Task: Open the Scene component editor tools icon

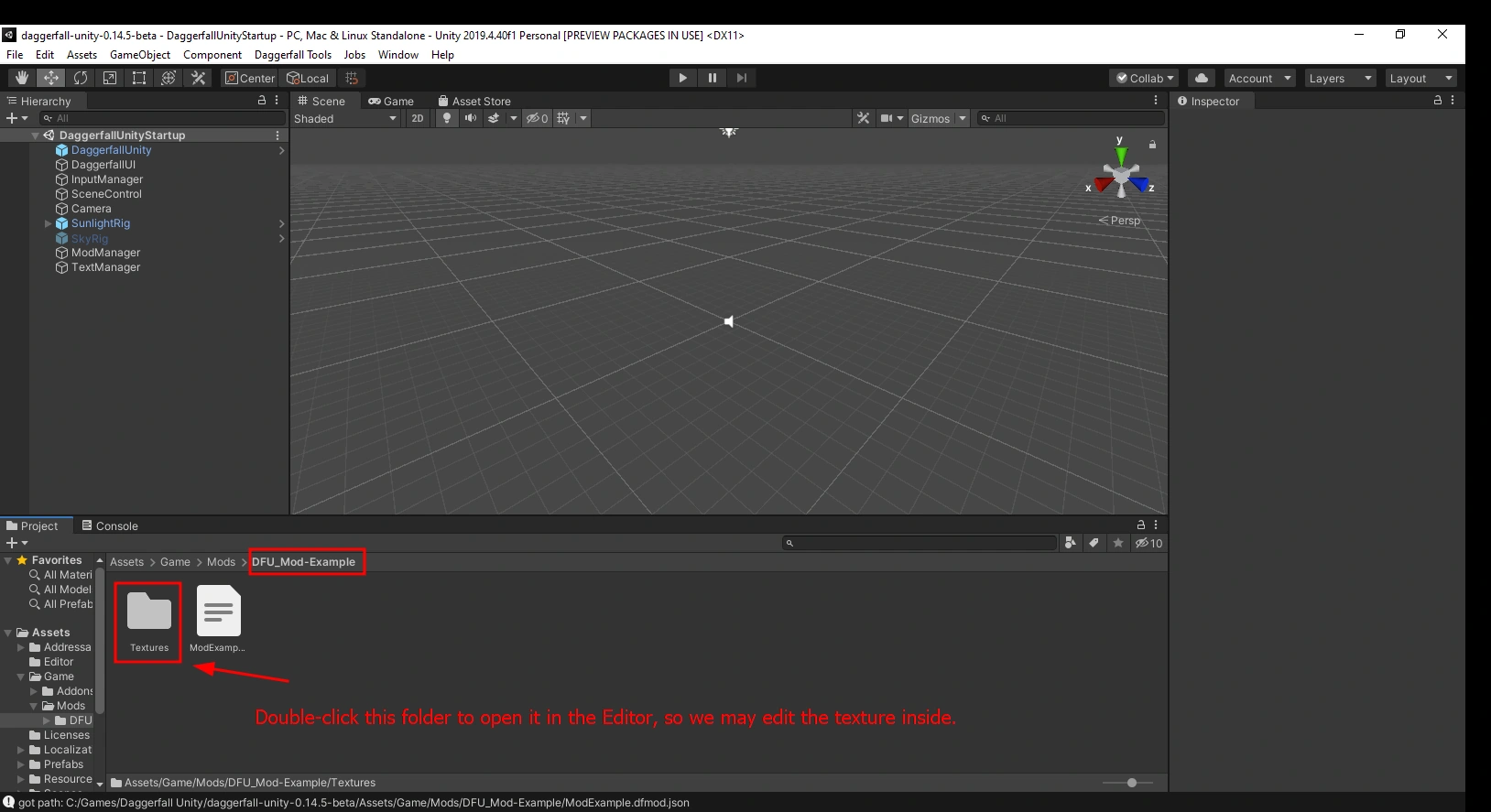Action: click(863, 118)
